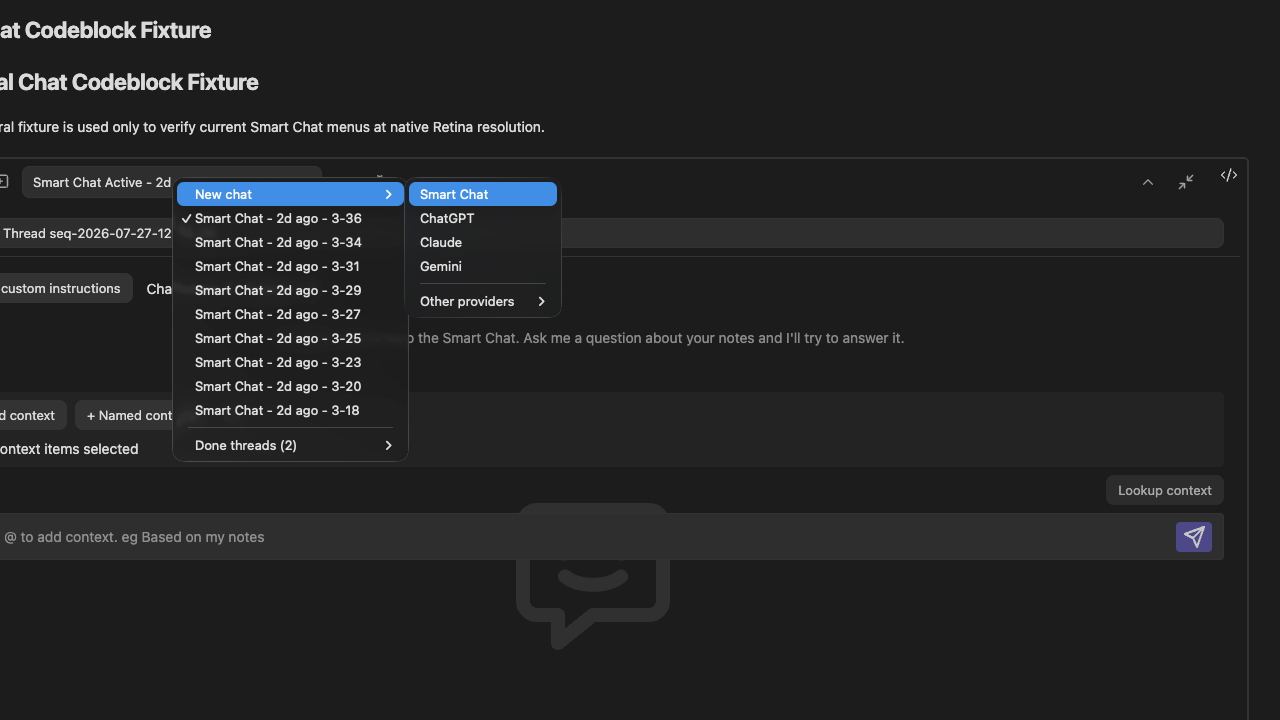This screenshot has height=720, width=1280.
Task: Click the Lookup context button
Action: point(1164,490)
